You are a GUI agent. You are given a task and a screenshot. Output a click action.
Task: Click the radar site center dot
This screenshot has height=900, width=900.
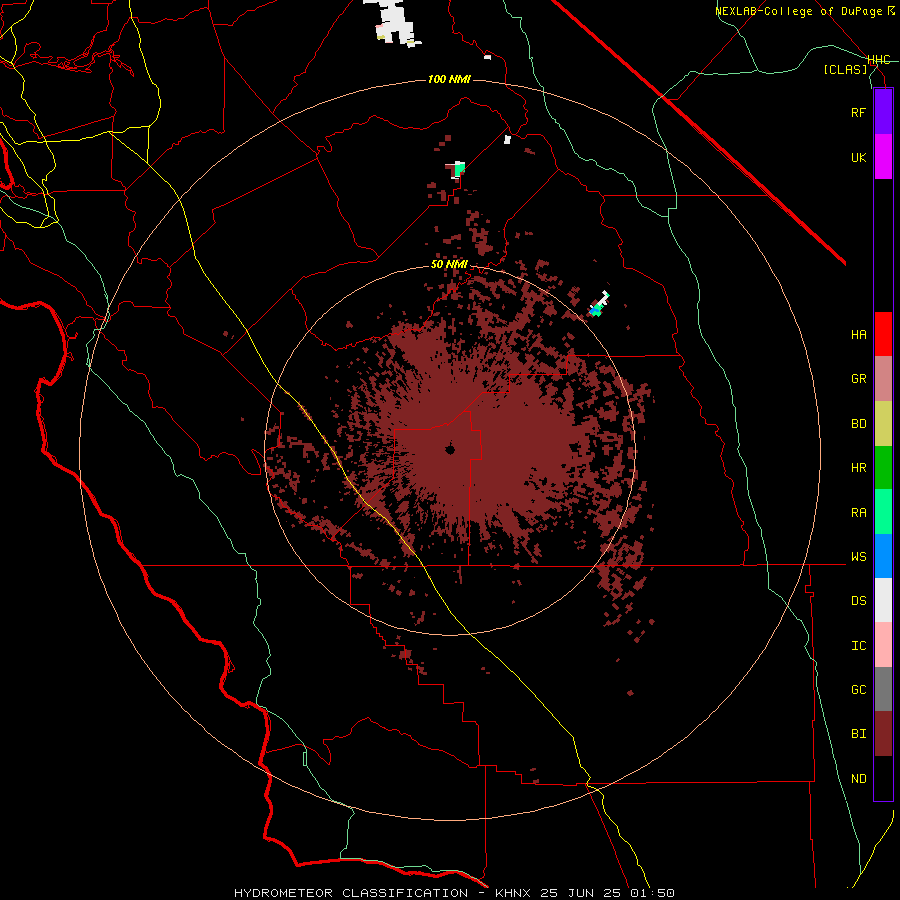pos(450,450)
